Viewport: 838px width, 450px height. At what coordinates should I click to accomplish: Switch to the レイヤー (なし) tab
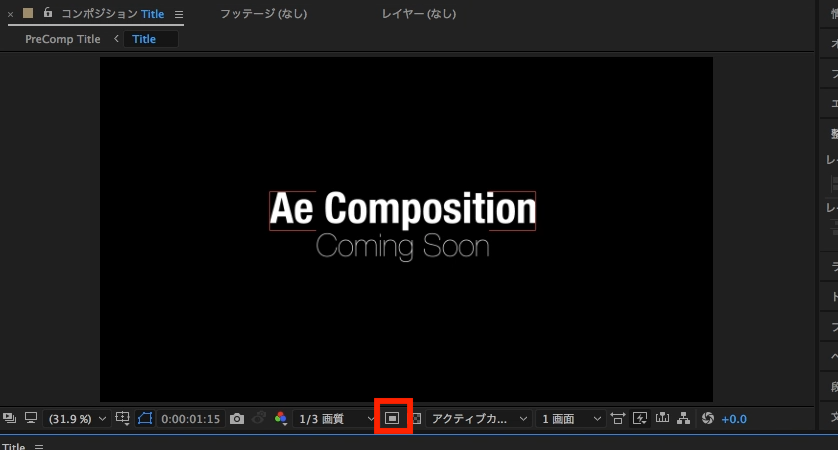(x=418, y=14)
